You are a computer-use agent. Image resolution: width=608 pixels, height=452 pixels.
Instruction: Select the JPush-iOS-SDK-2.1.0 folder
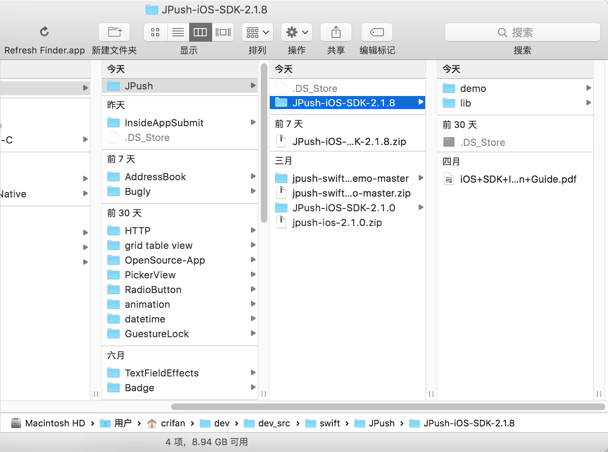(x=347, y=208)
